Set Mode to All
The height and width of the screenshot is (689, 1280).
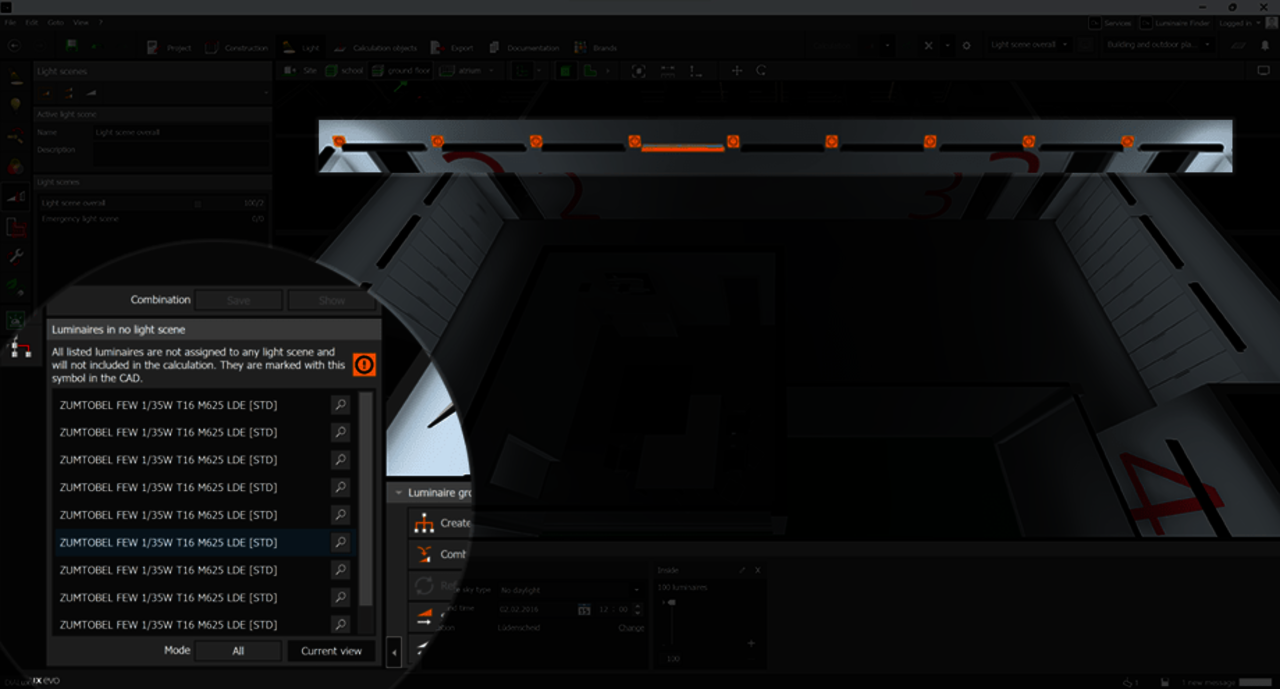pyautogui.click(x=238, y=650)
